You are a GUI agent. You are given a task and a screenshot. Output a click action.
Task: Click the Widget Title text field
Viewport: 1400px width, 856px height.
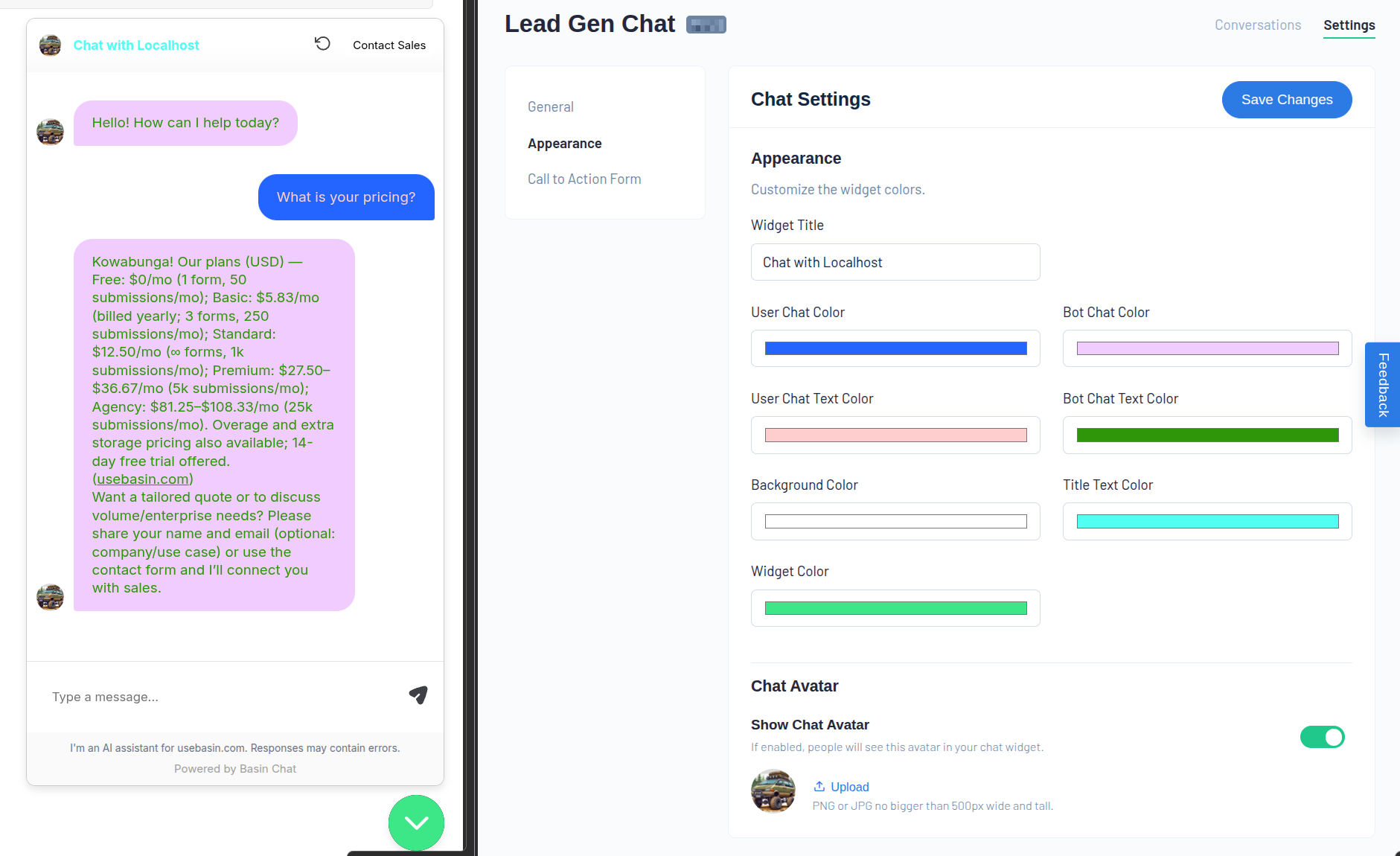[895, 263]
